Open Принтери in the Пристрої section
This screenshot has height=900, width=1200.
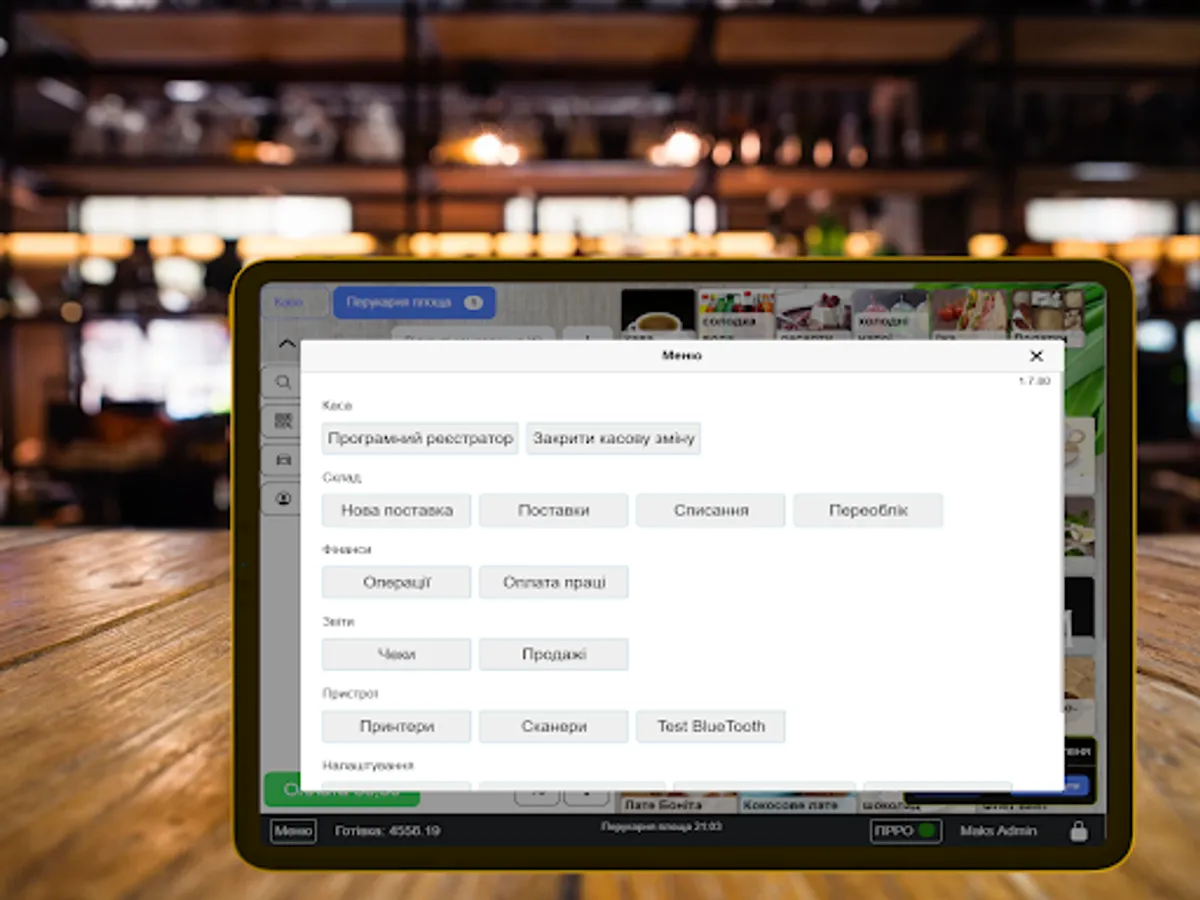coord(396,726)
